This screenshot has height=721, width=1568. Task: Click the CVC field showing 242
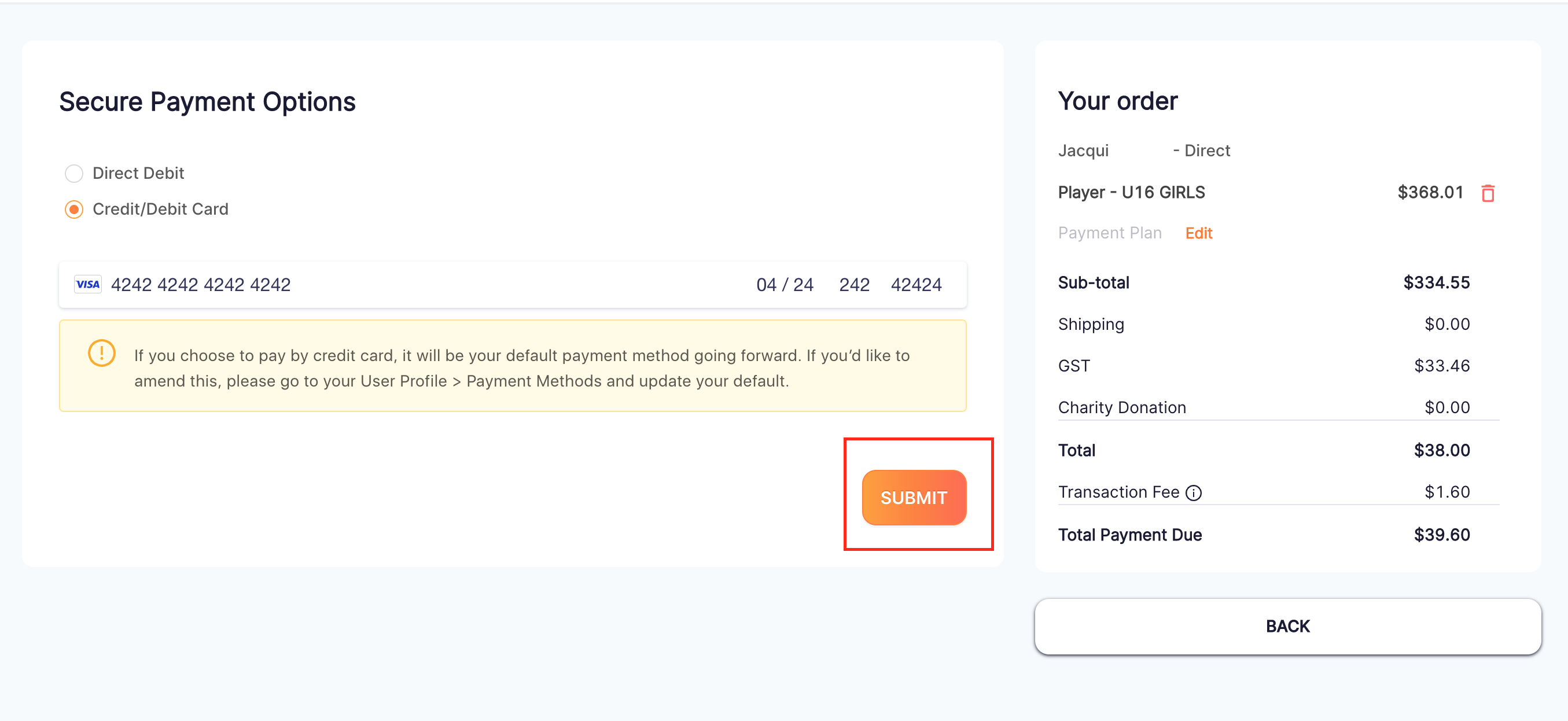(x=854, y=285)
